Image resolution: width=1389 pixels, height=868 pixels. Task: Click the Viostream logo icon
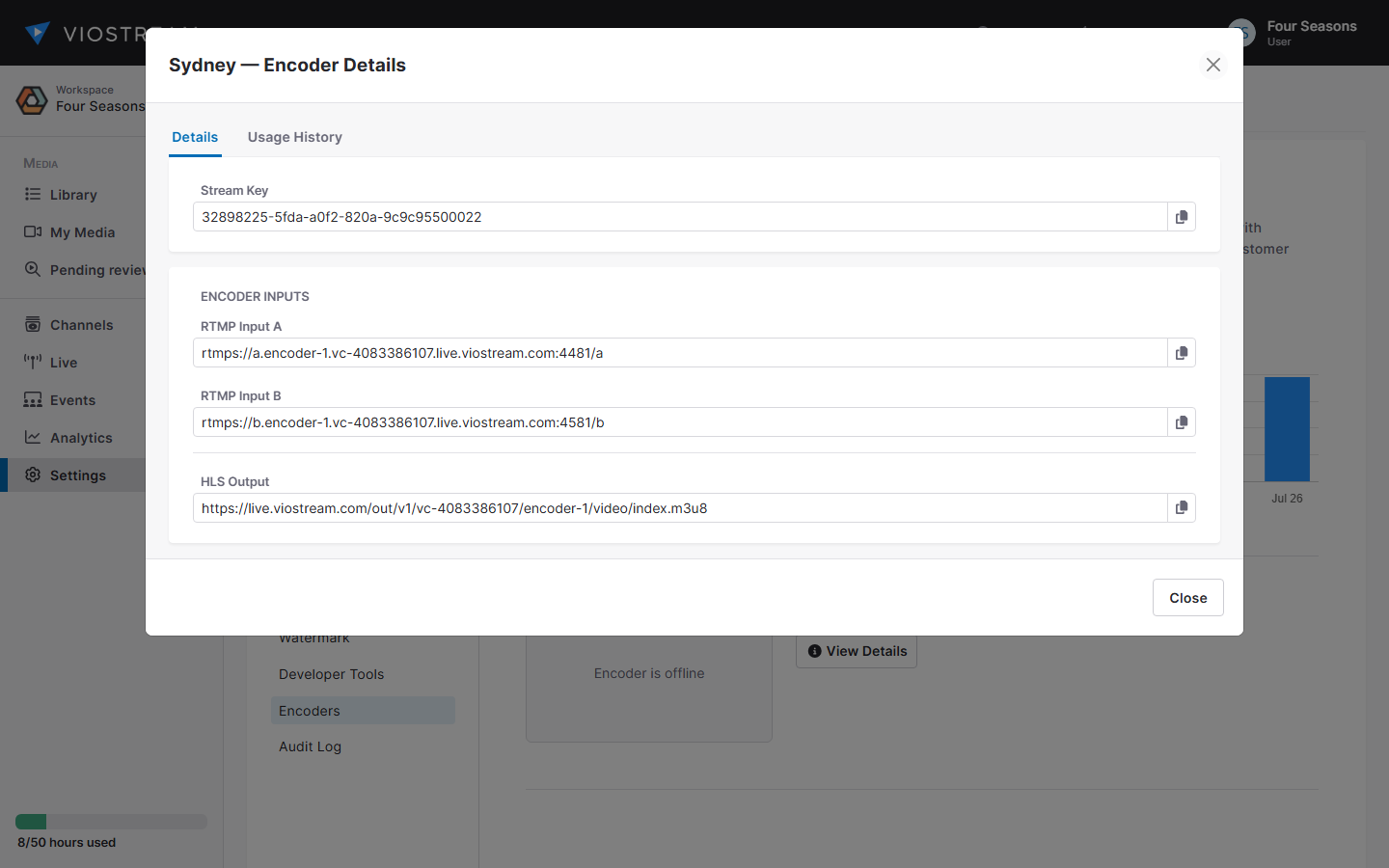37,33
